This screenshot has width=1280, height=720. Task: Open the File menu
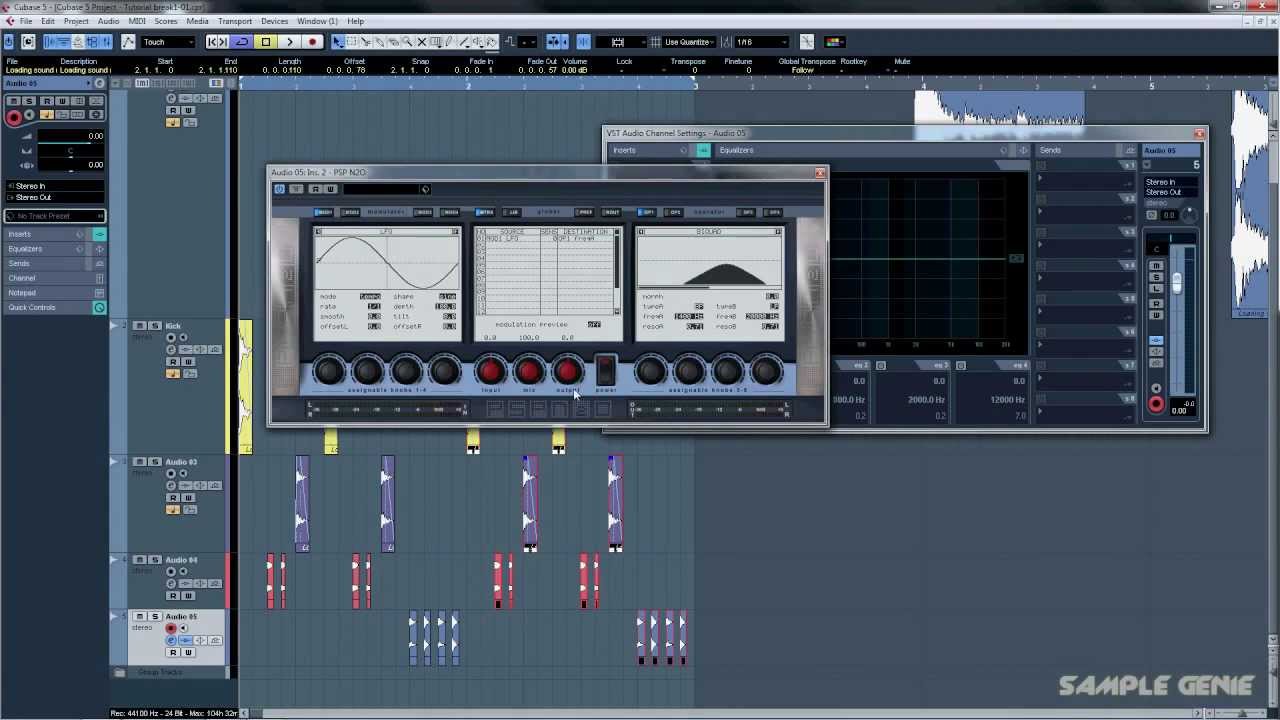(x=25, y=21)
